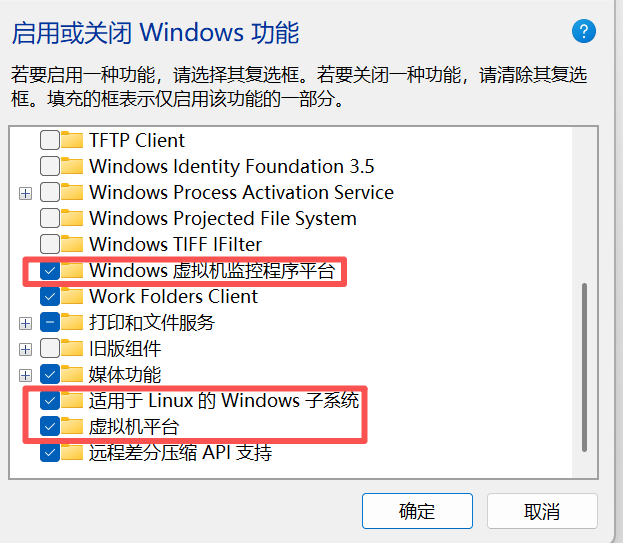Select the Windows TIFF IFilter list item

175,244
